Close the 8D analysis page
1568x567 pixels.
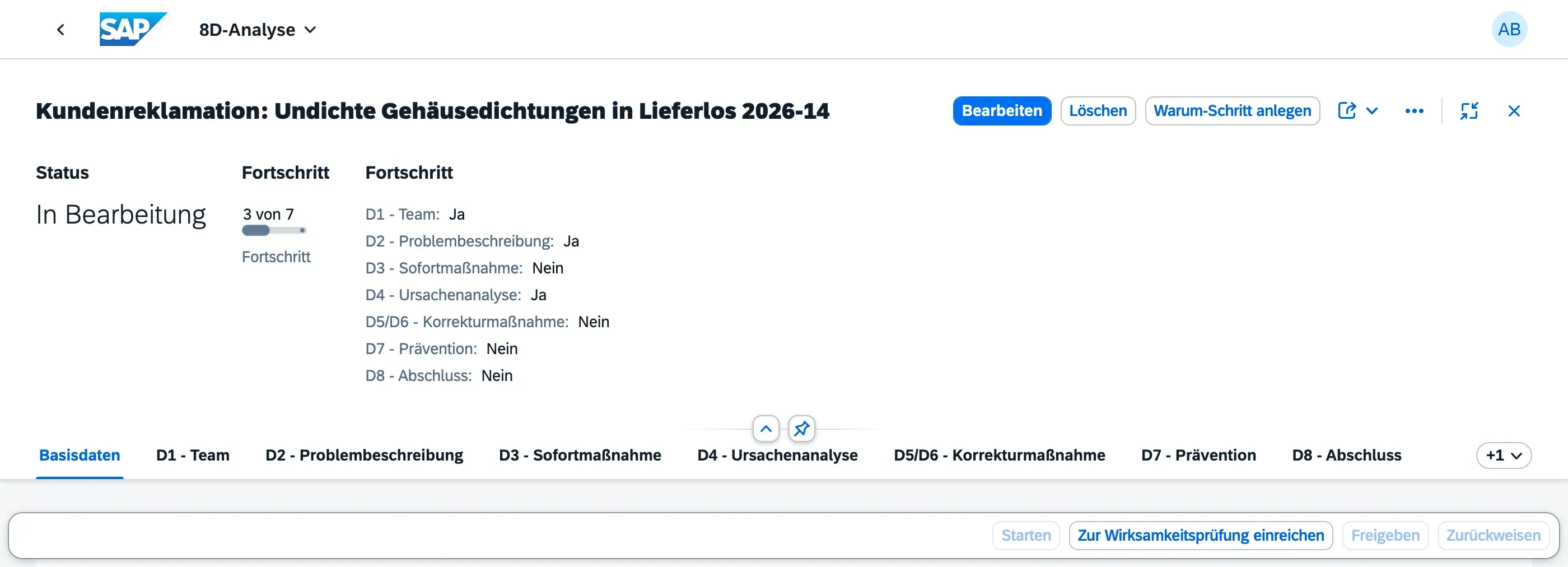(1514, 111)
